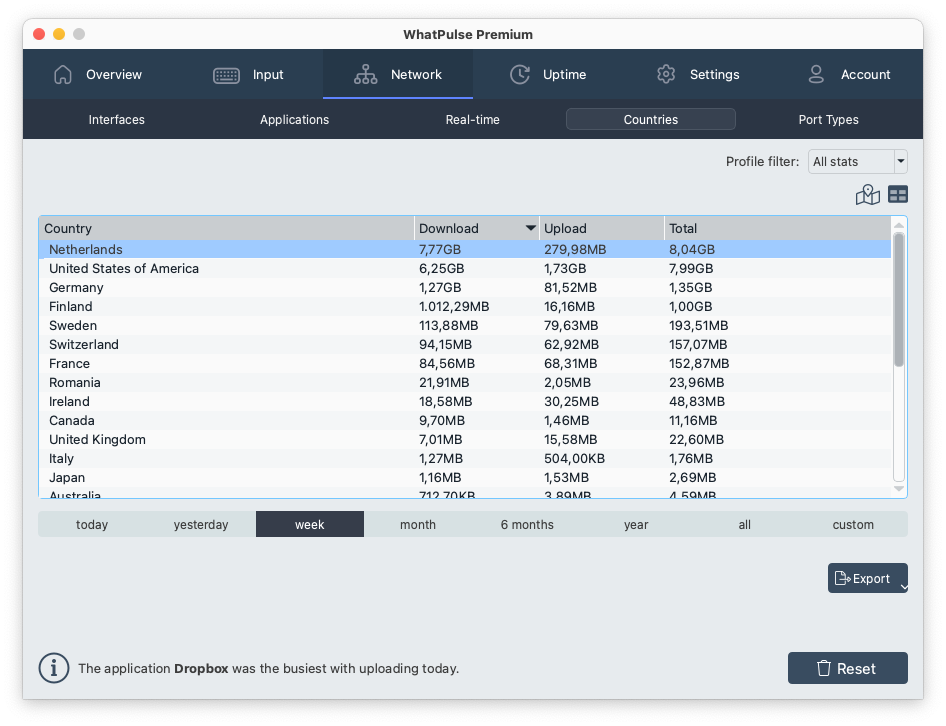This screenshot has height=726, width=946.
Task: Click the Uptime clock icon
Action: [519, 74]
